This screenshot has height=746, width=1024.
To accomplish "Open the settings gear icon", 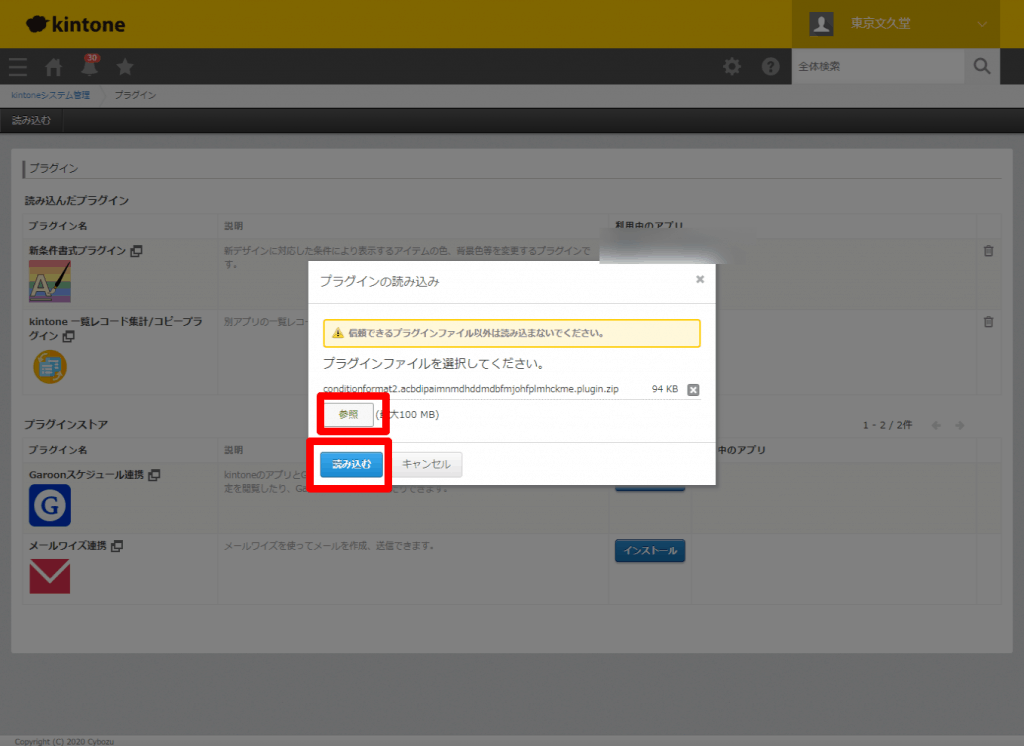I will (733, 67).
